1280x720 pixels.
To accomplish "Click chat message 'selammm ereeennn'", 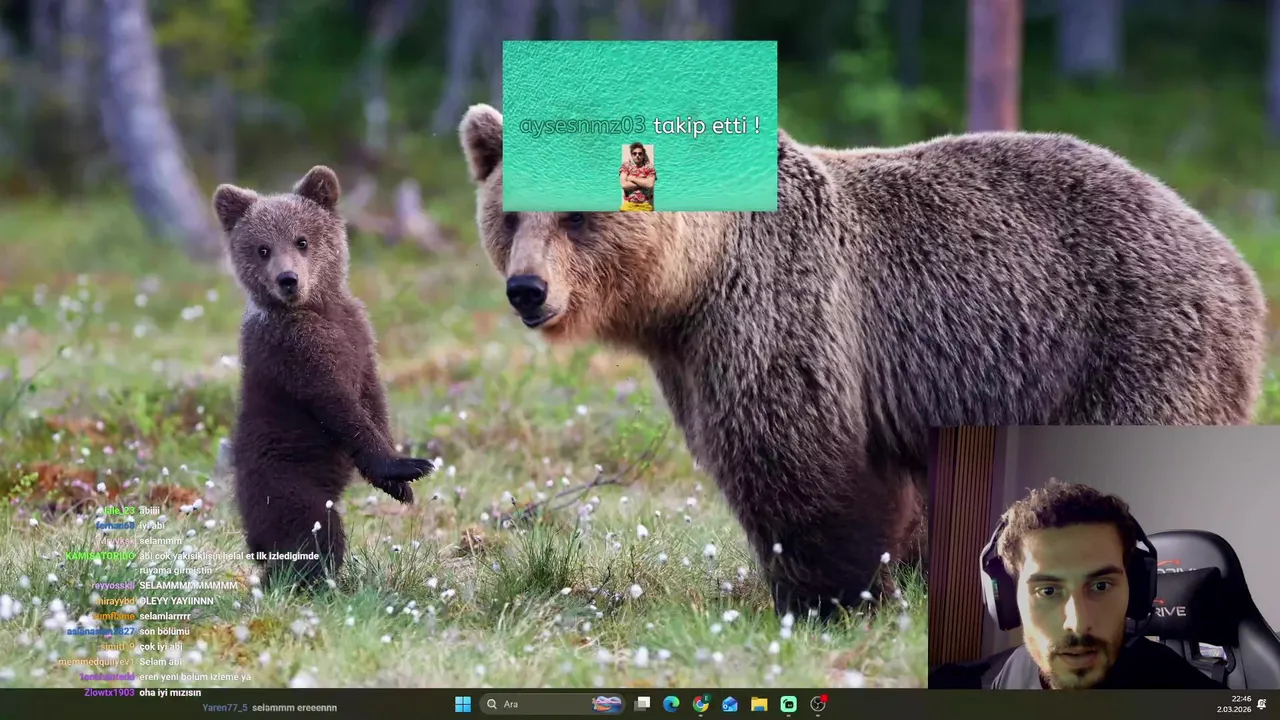I will 294,707.
